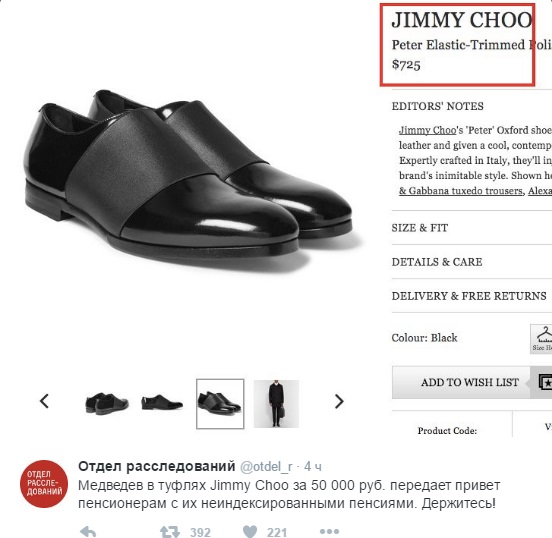This screenshot has height=538, width=552.
Task: Select the model in black coat thumbnail
Action: 276,404
